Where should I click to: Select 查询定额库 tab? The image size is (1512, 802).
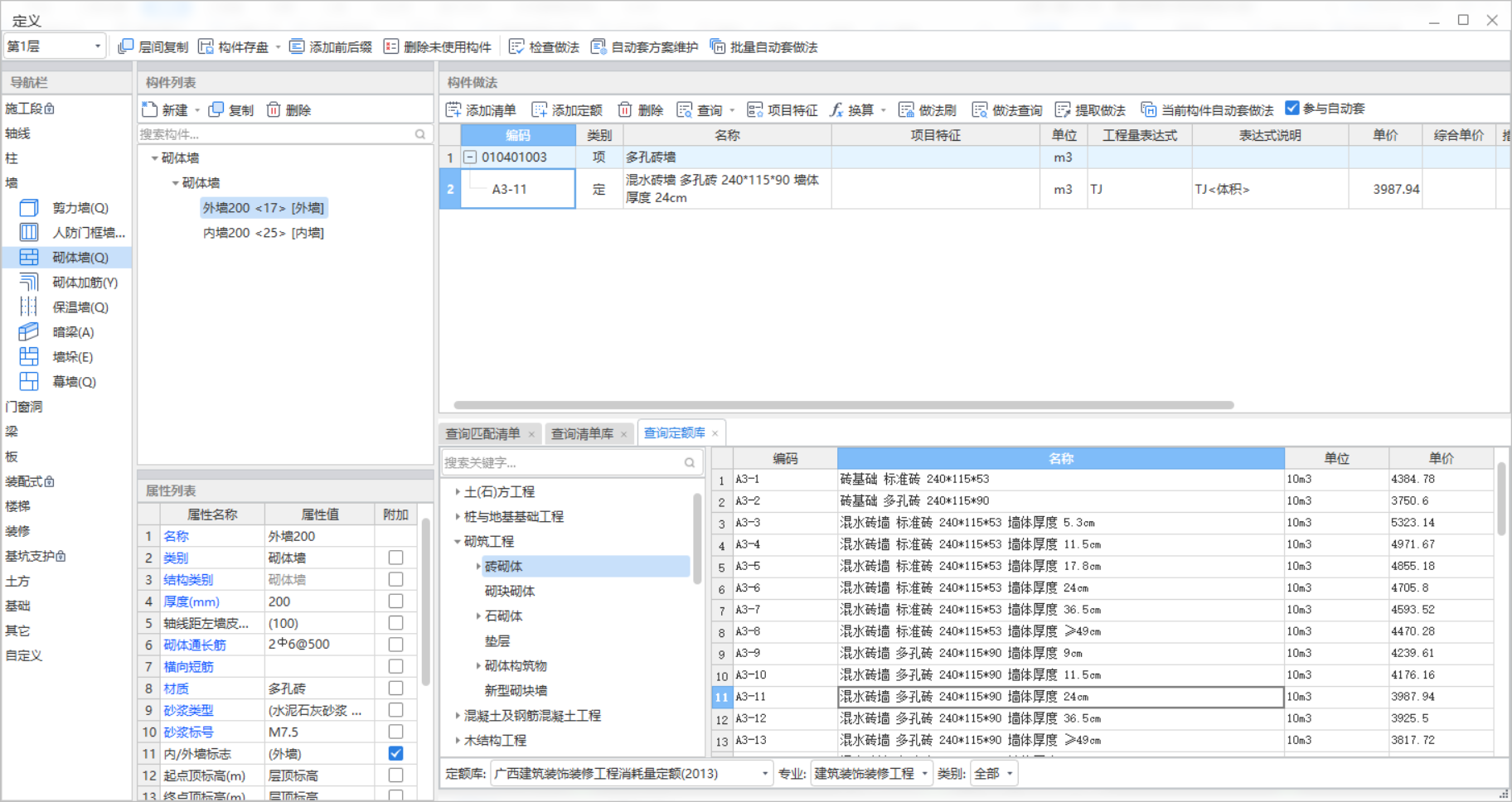click(674, 433)
